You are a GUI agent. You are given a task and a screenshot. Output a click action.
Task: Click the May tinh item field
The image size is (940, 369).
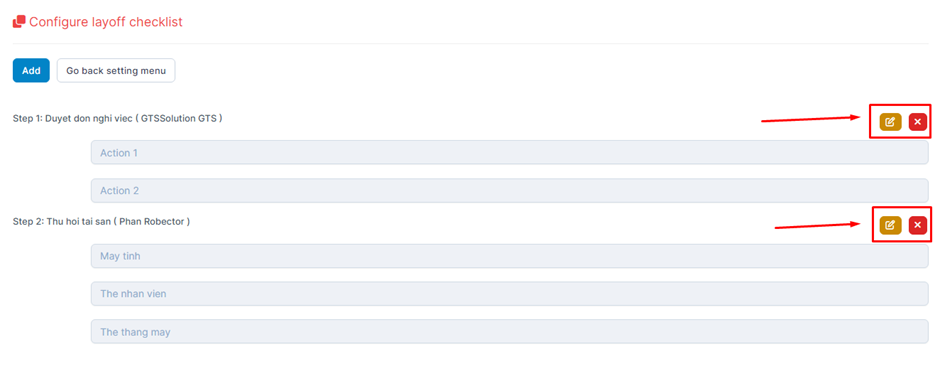click(x=510, y=256)
